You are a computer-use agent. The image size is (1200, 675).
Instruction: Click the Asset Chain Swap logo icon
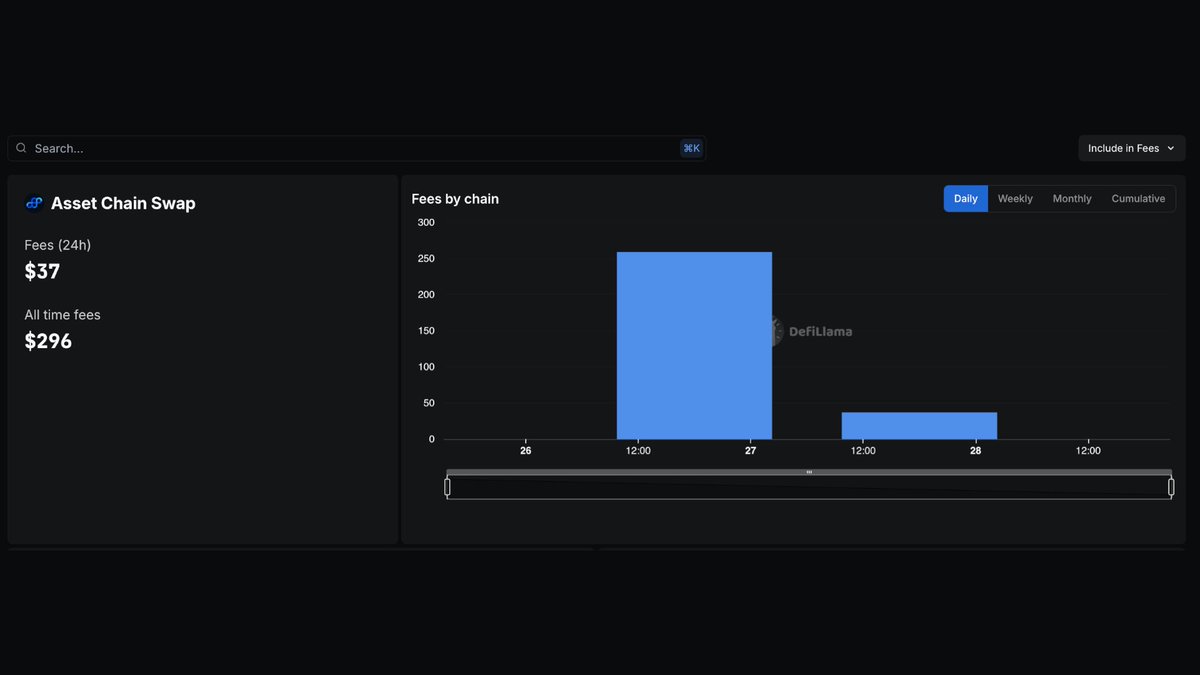[x=34, y=203]
